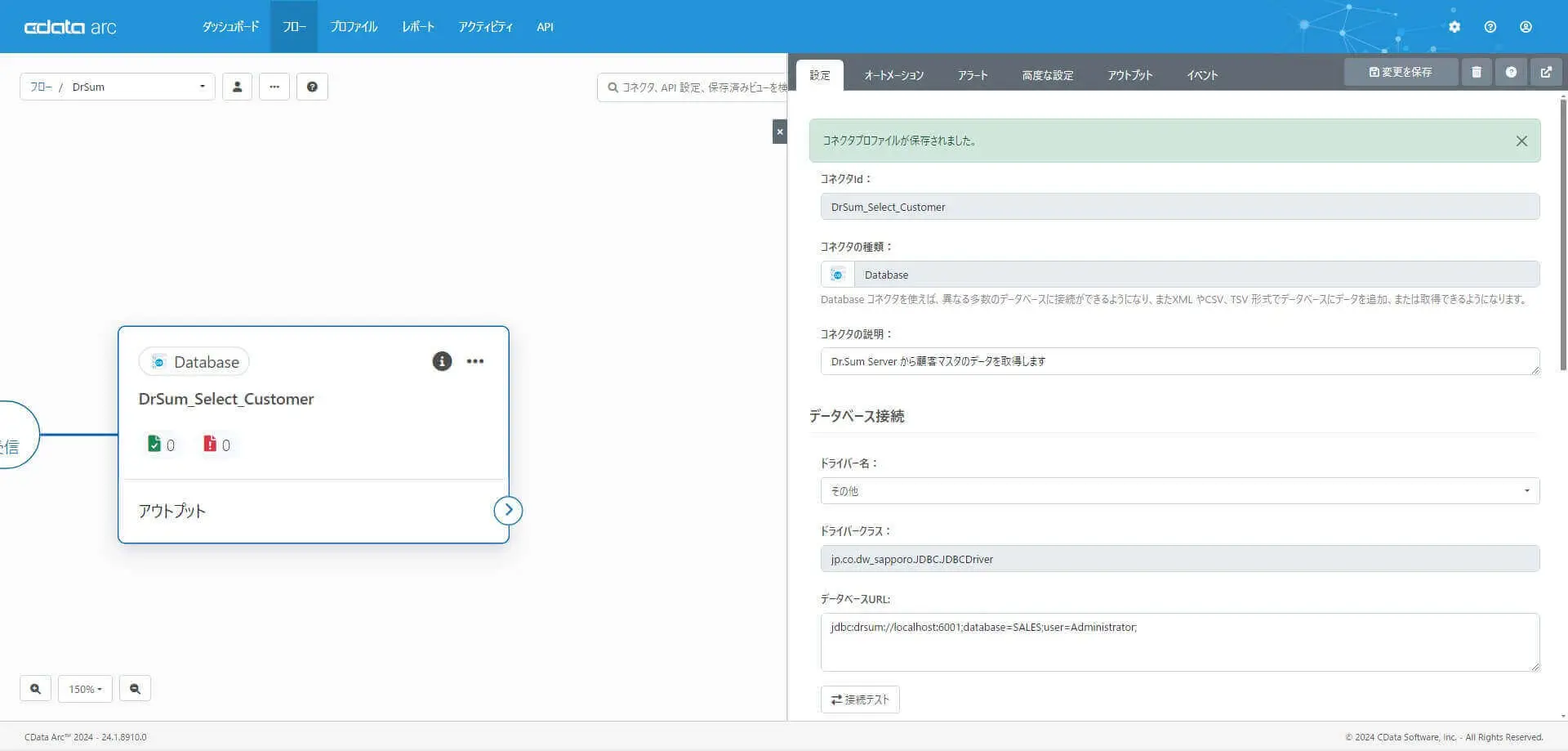The height and width of the screenshot is (751, 1568).
Task: Zoom in the flow canvas
Action: click(35, 689)
